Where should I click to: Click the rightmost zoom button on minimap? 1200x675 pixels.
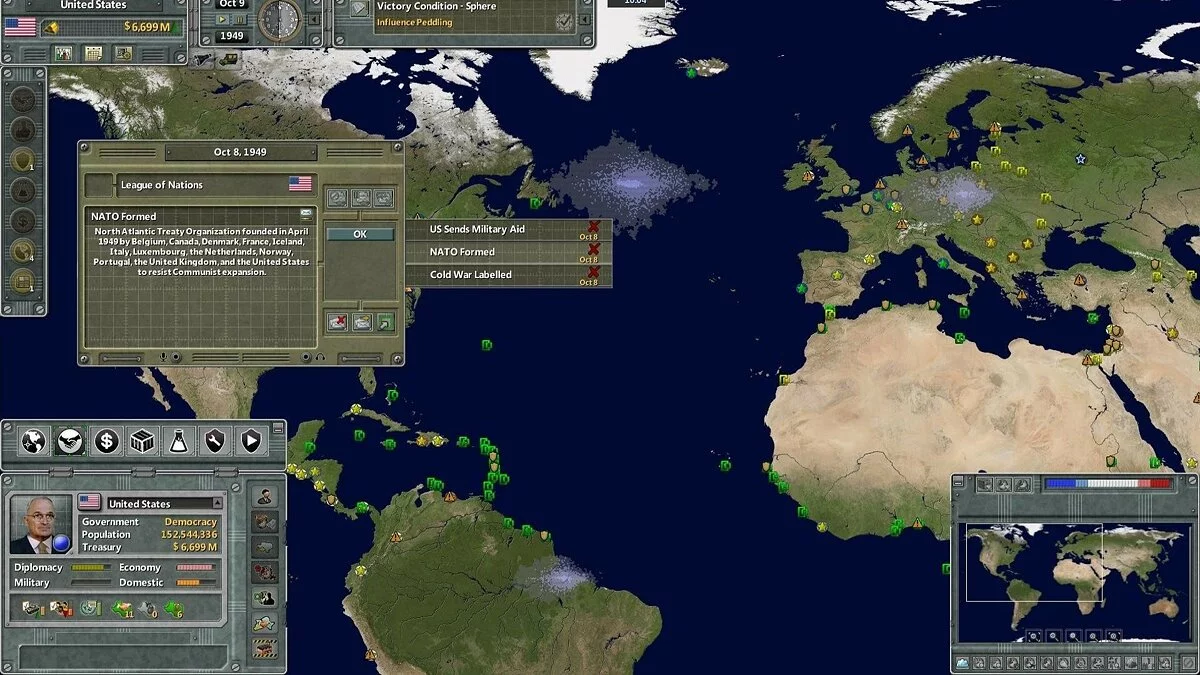coord(1113,636)
